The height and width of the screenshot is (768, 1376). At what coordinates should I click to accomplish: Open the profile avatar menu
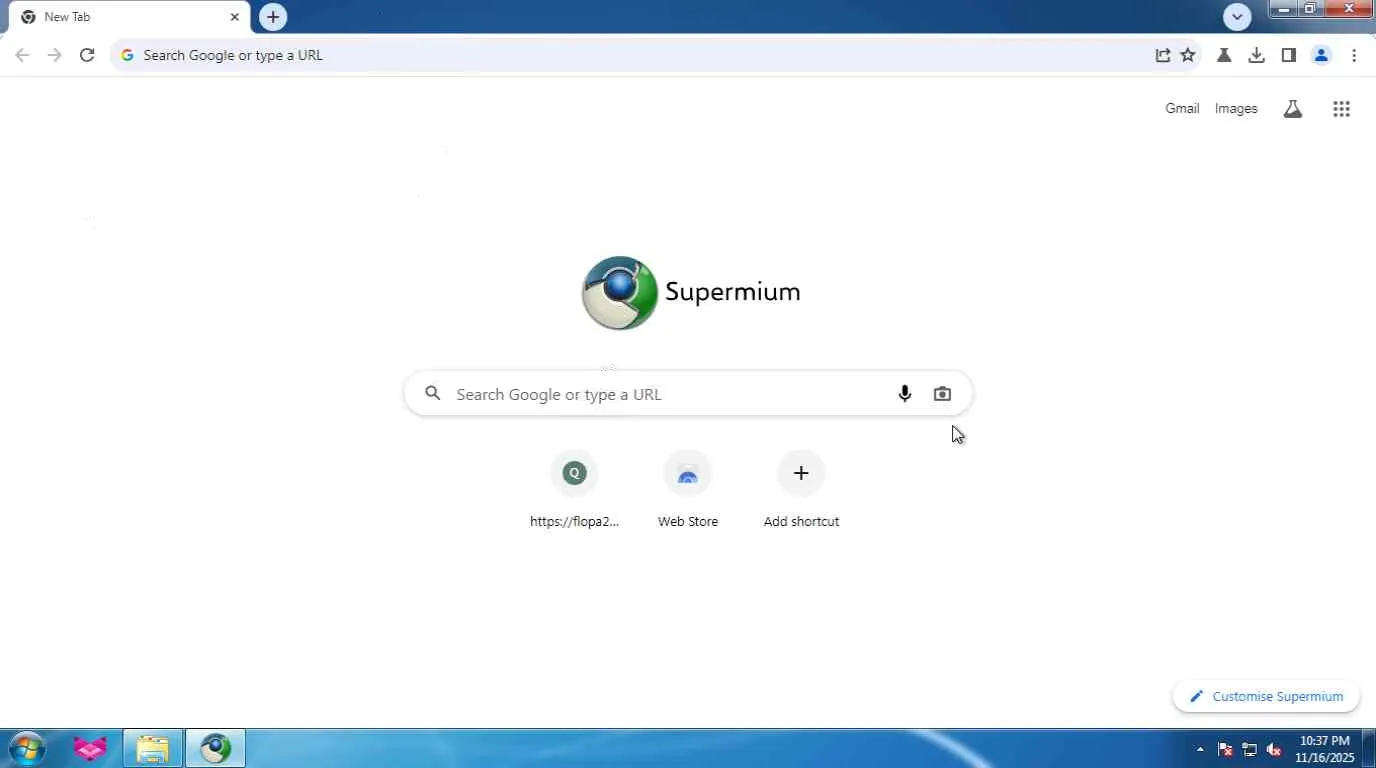pyautogui.click(x=1321, y=56)
